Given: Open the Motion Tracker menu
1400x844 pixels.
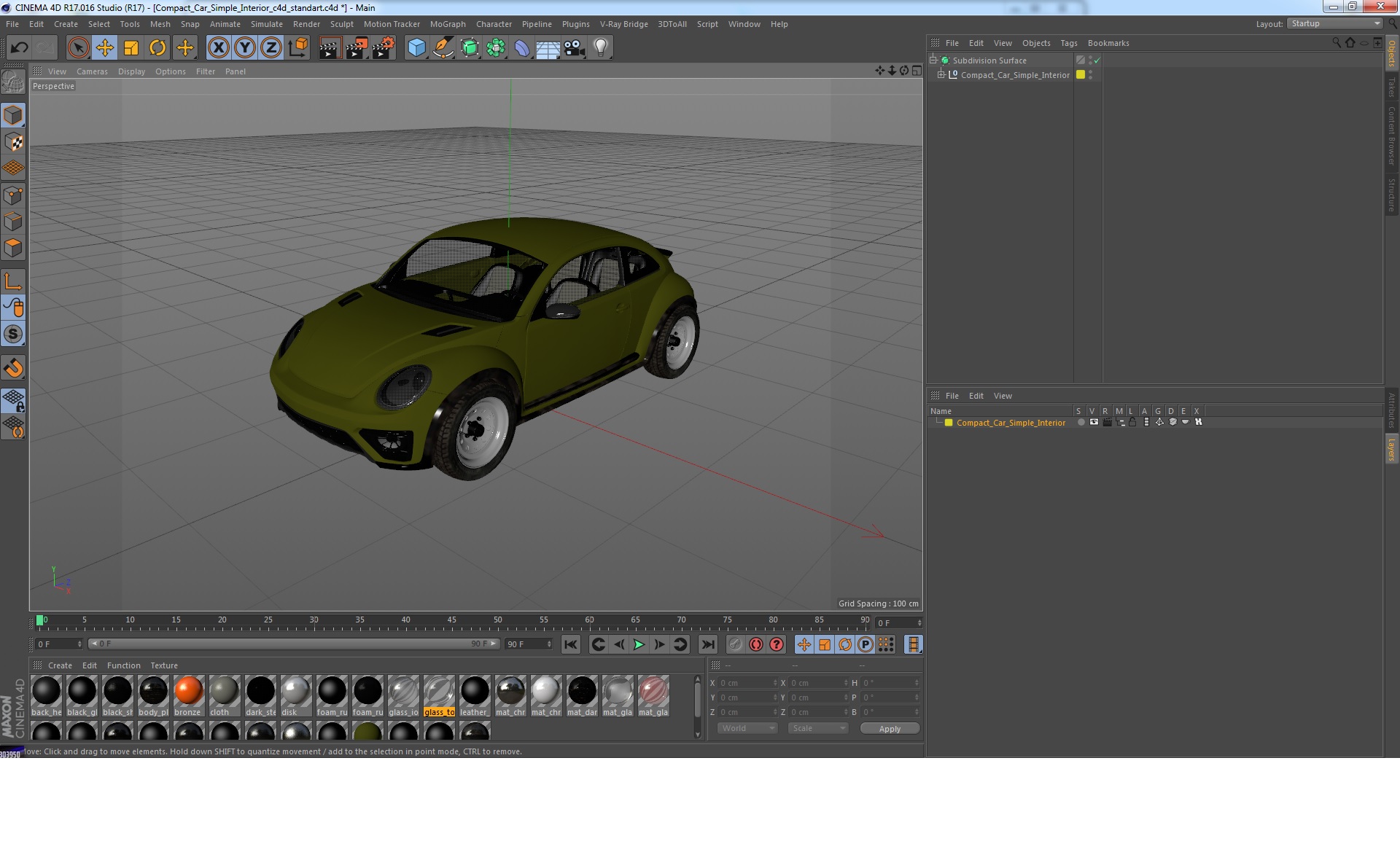Looking at the screenshot, I should pyautogui.click(x=392, y=24).
